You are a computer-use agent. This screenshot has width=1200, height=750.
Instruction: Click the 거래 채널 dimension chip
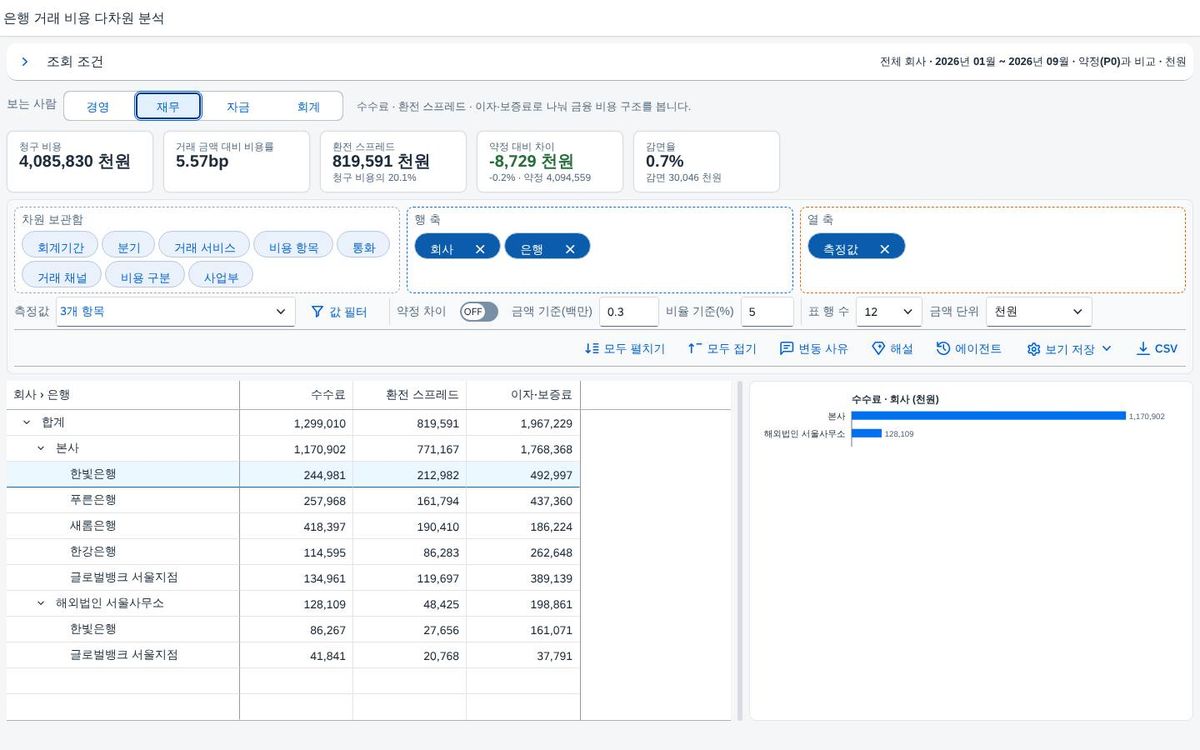[x=62, y=277]
